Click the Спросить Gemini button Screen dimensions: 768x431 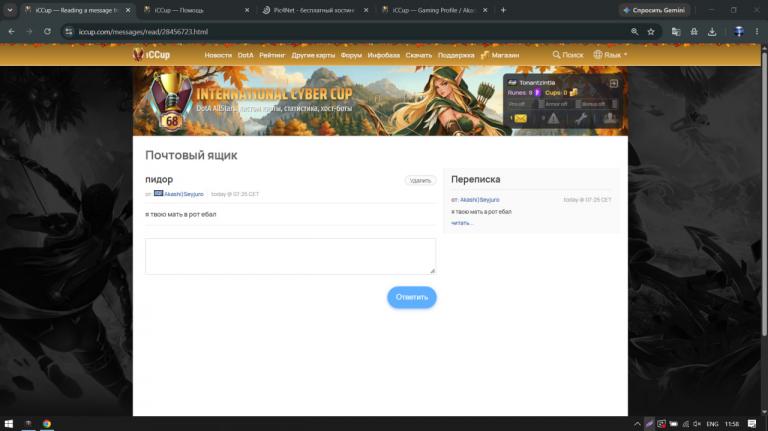tap(654, 10)
